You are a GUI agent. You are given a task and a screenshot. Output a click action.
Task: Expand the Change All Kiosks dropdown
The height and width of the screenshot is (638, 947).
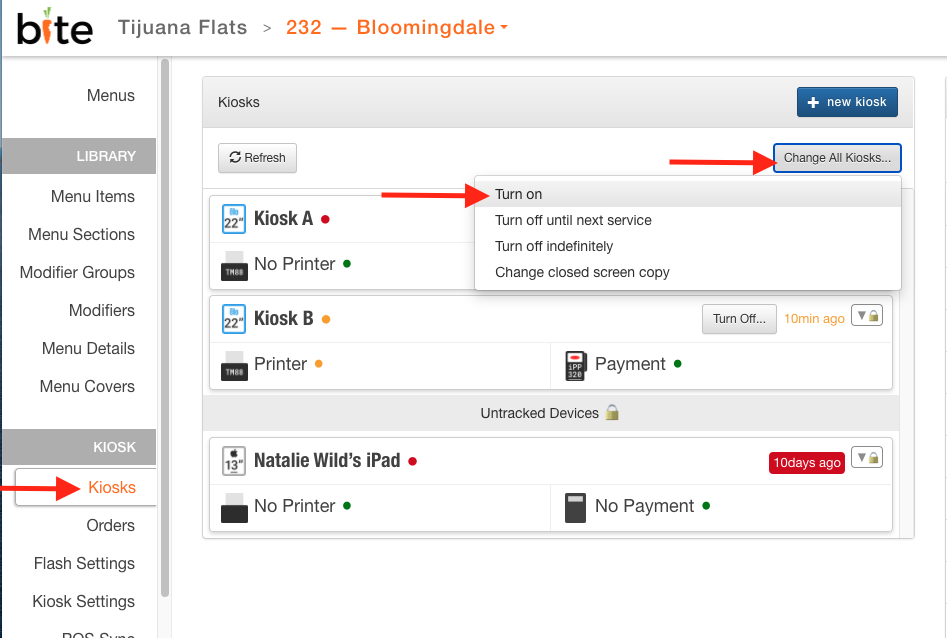click(x=837, y=158)
